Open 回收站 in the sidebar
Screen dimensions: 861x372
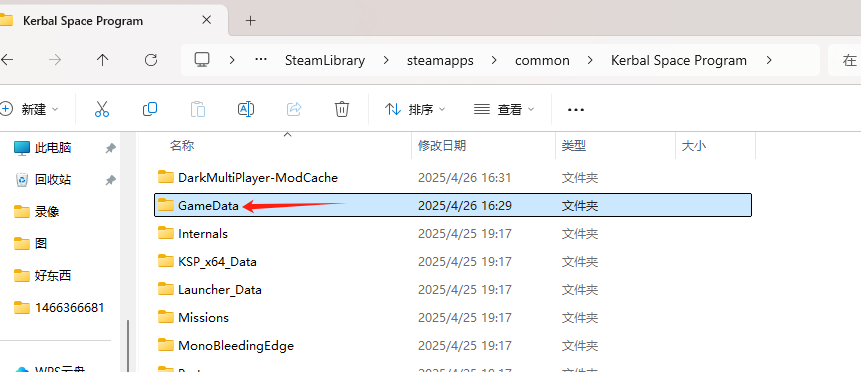[53, 179]
